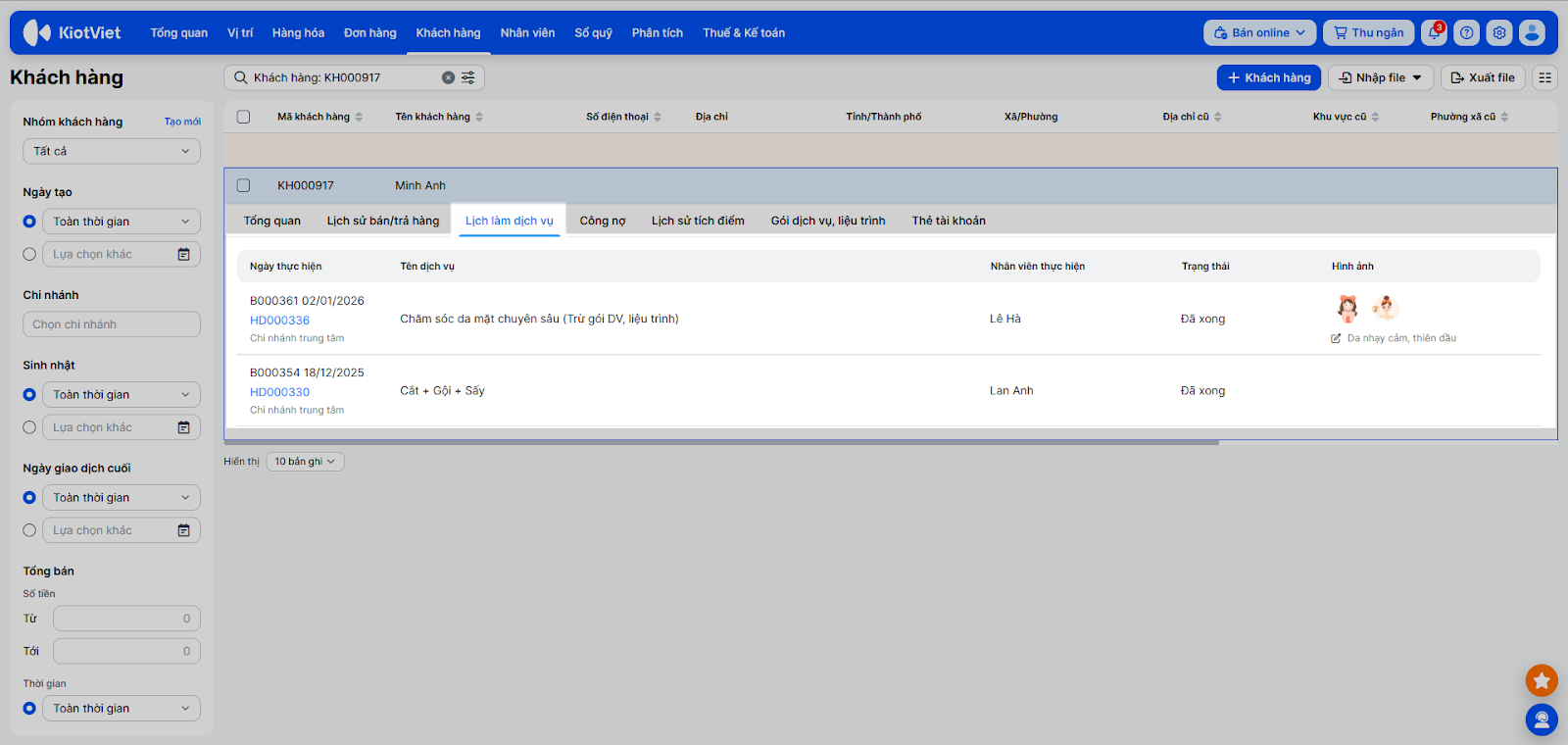Click the Xuất file button
Image resolution: width=1568 pixels, height=745 pixels.
[x=1483, y=77]
